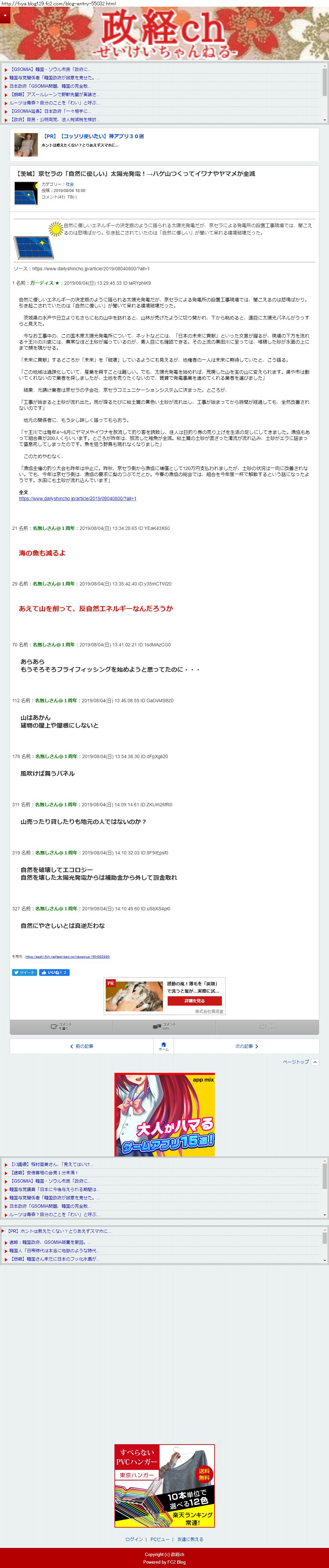
Task: Open the 社会 category link
Action: (x=70, y=184)
